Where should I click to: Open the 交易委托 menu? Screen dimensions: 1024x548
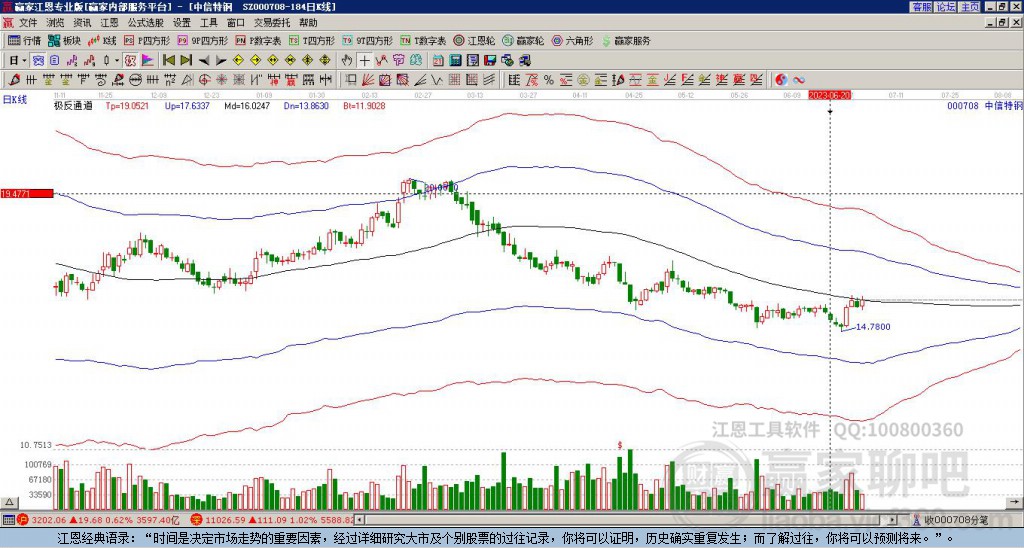tap(272, 23)
